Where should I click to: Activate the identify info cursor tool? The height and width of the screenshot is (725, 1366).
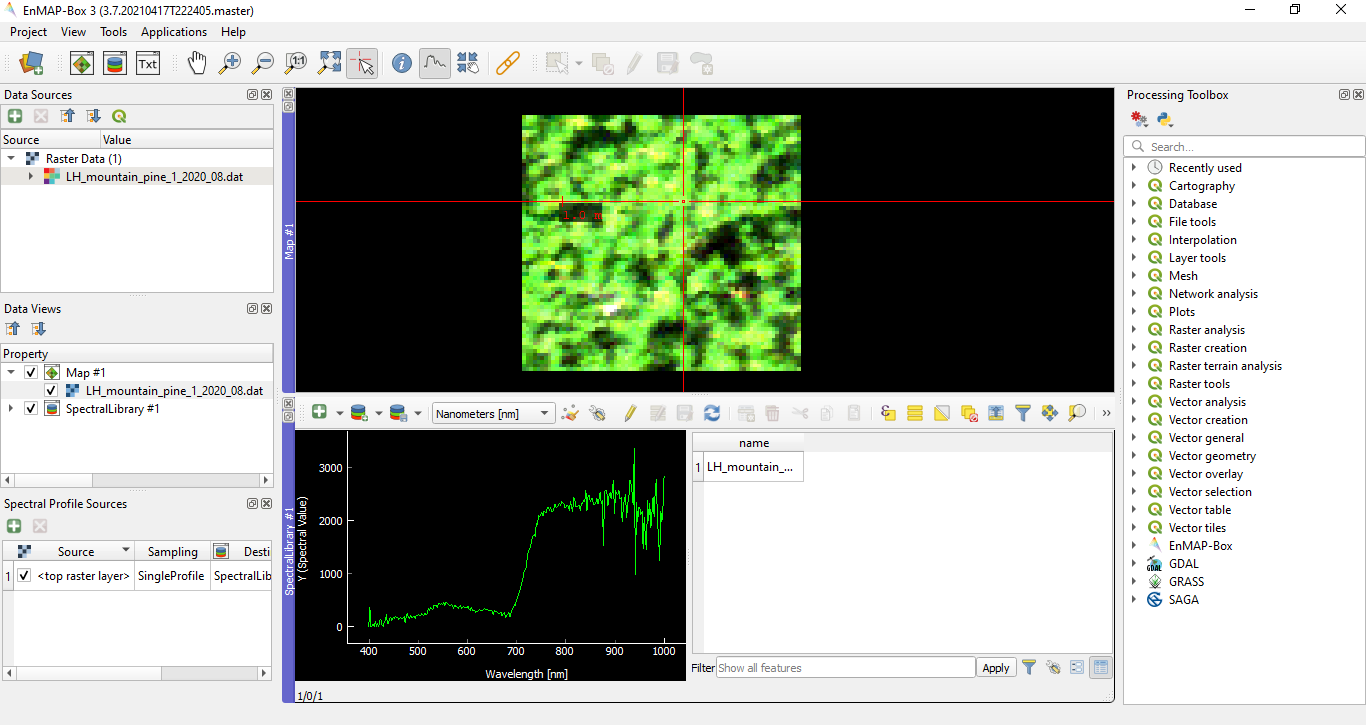click(x=401, y=64)
